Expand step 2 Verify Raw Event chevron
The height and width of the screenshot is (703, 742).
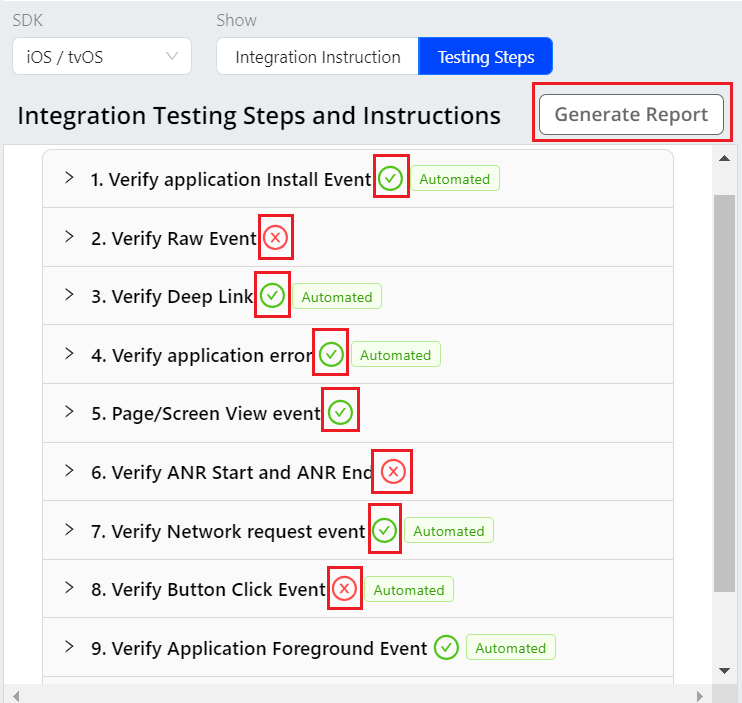coord(69,237)
